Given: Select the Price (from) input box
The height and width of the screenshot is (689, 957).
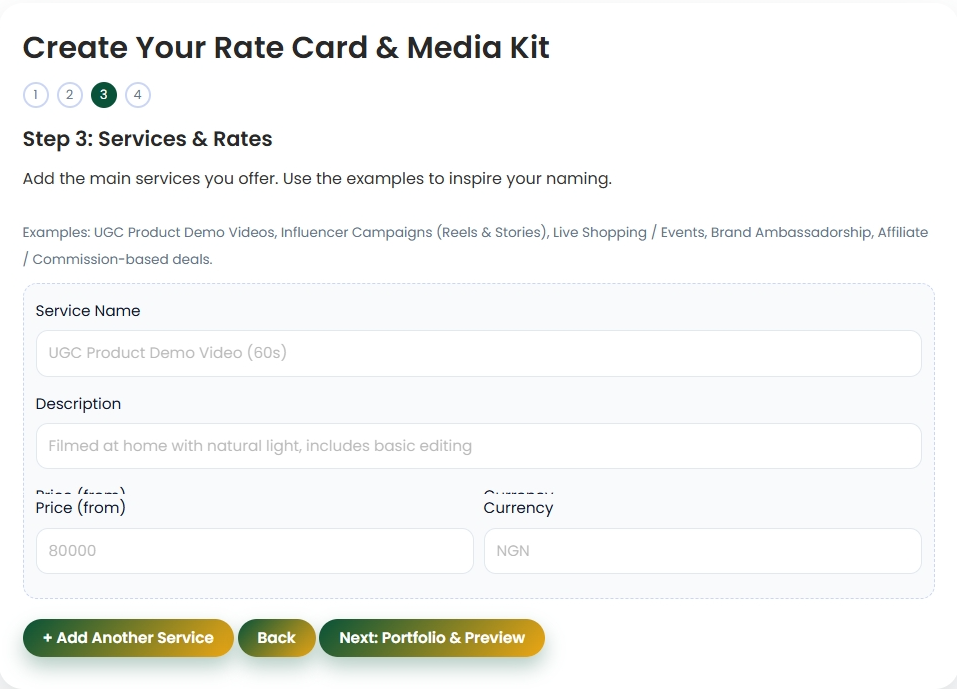Looking at the screenshot, I should 254,551.
